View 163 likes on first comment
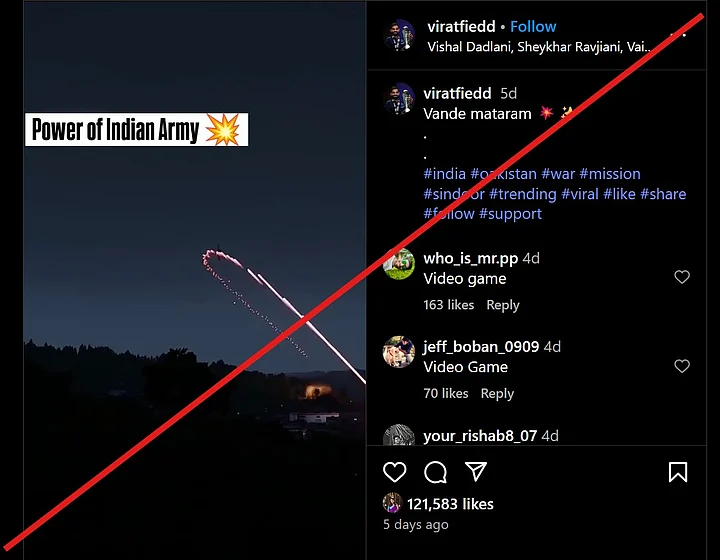Image resolution: width=720 pixels, height=560 pixels. [449, 305]
